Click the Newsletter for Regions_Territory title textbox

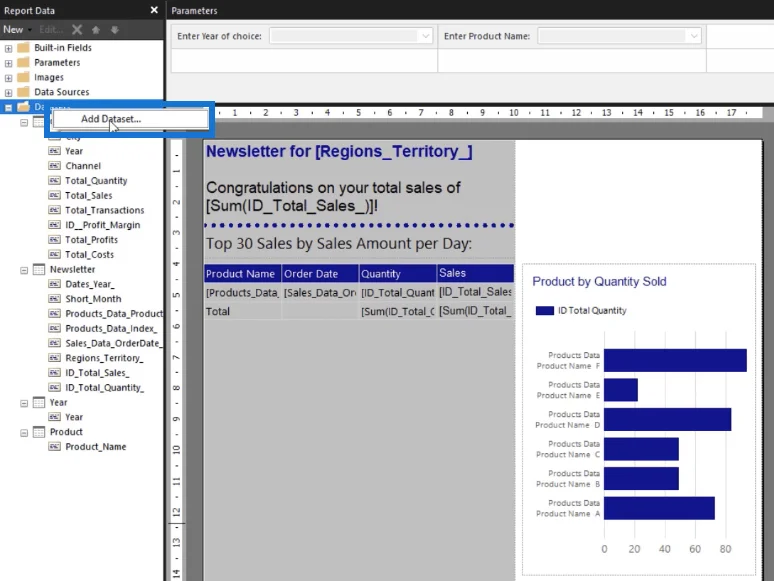coord(339,152)
